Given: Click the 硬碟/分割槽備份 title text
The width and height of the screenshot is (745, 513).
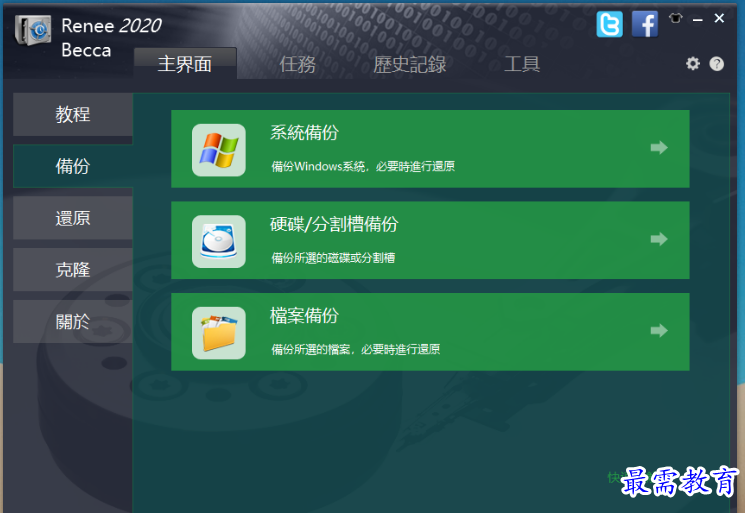Looking at the screenshot, I should tap(334, 224).
